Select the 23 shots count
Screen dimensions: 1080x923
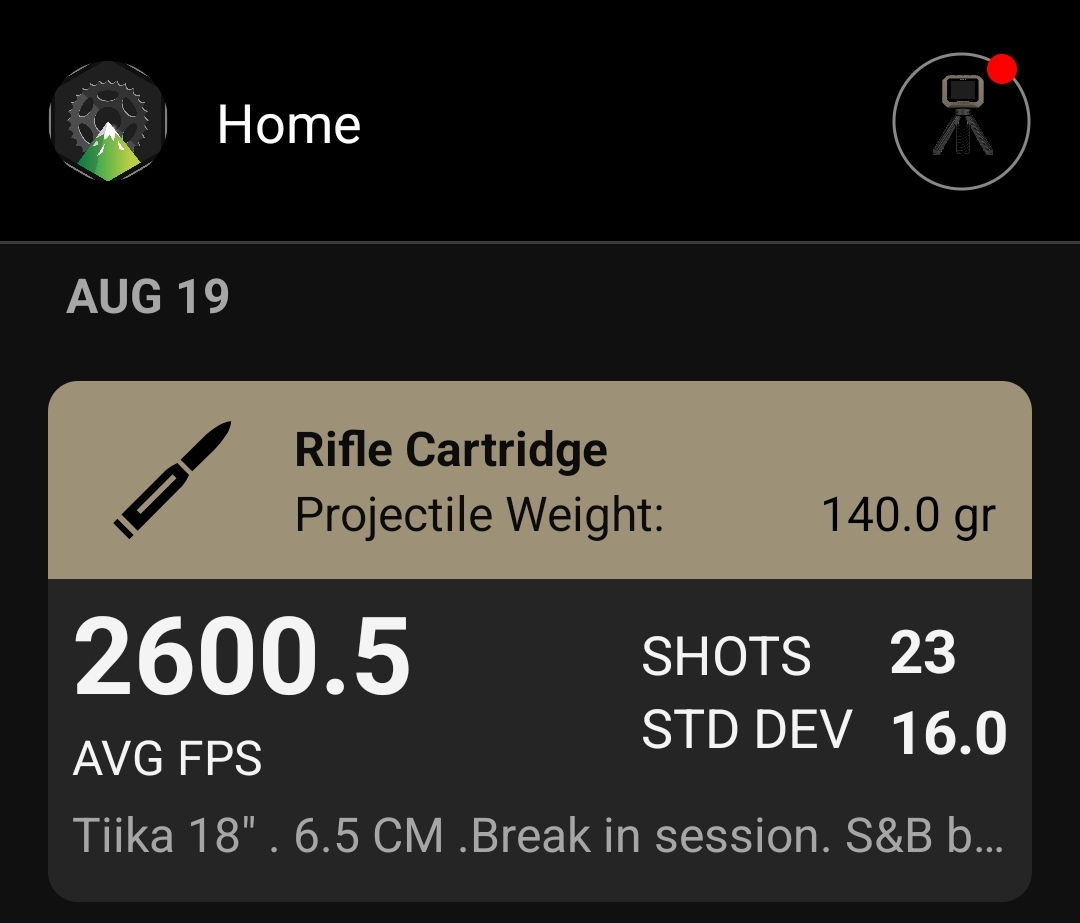(x=923, y=653)
